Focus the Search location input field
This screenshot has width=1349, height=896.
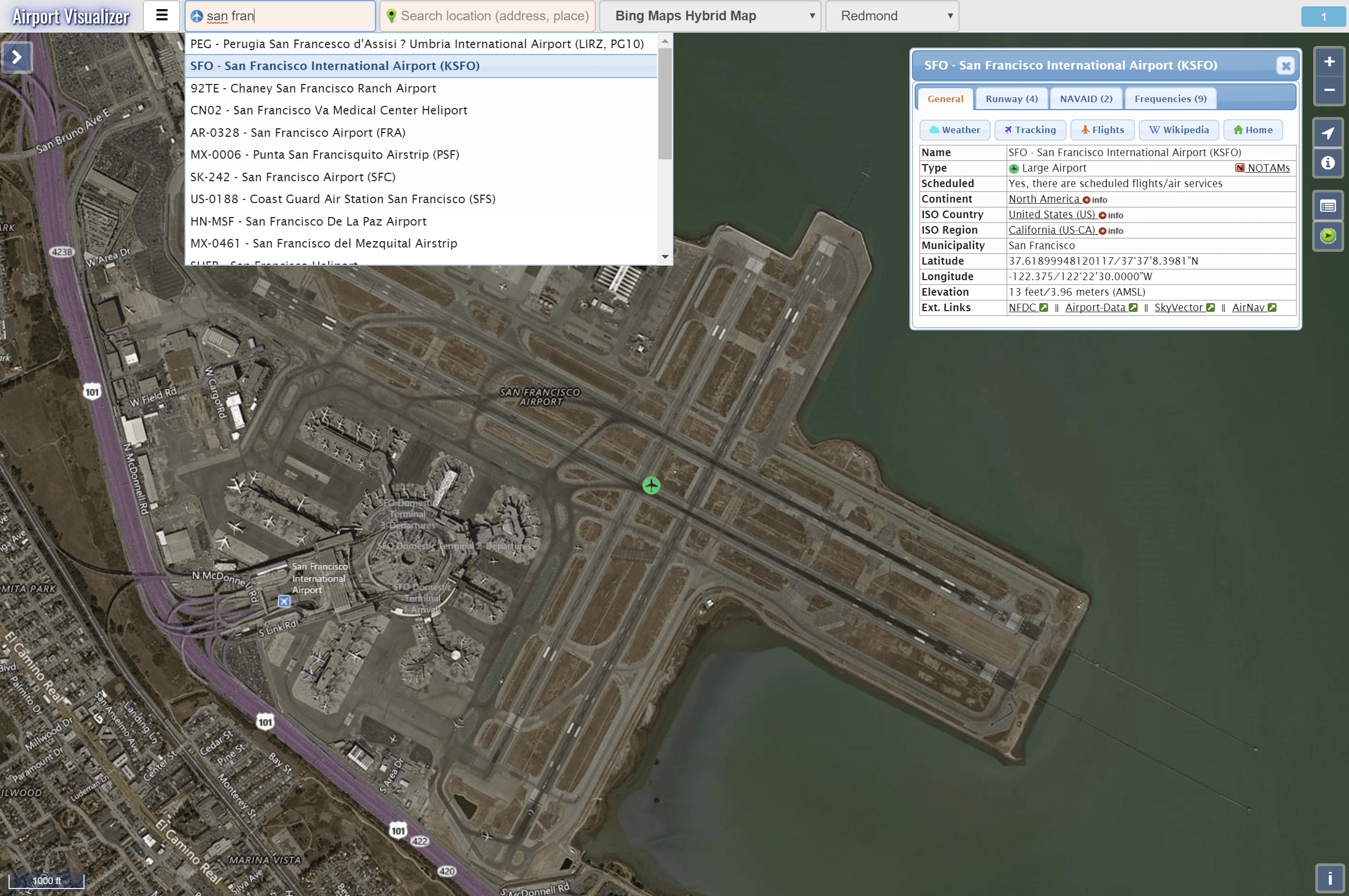click(x=488, y=16)
